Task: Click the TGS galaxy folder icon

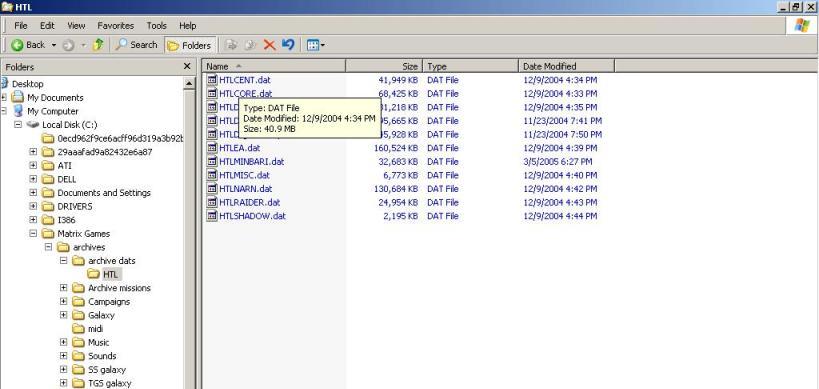Action: click(78, 383)
